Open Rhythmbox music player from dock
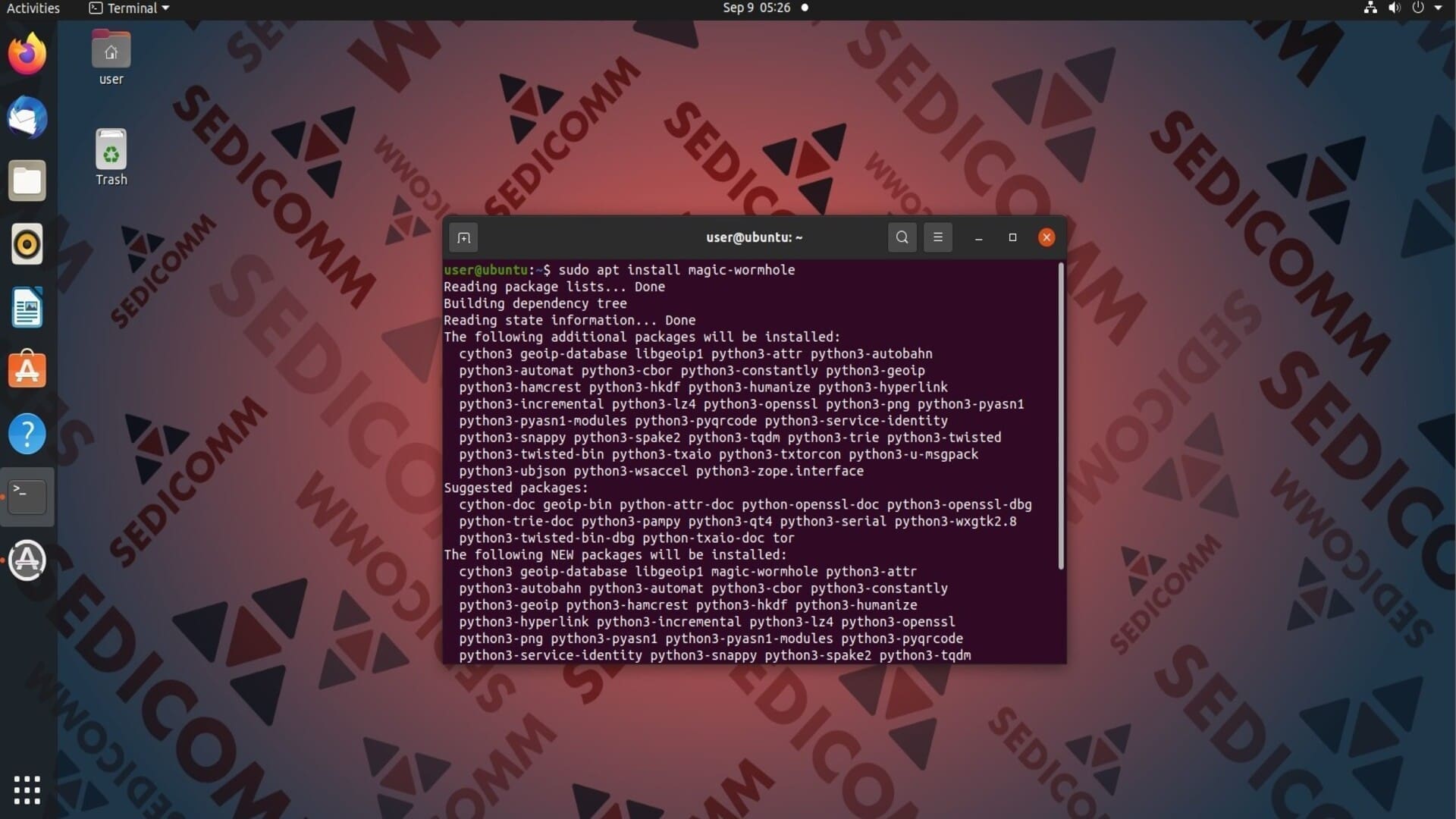 (x=27, y=244)
